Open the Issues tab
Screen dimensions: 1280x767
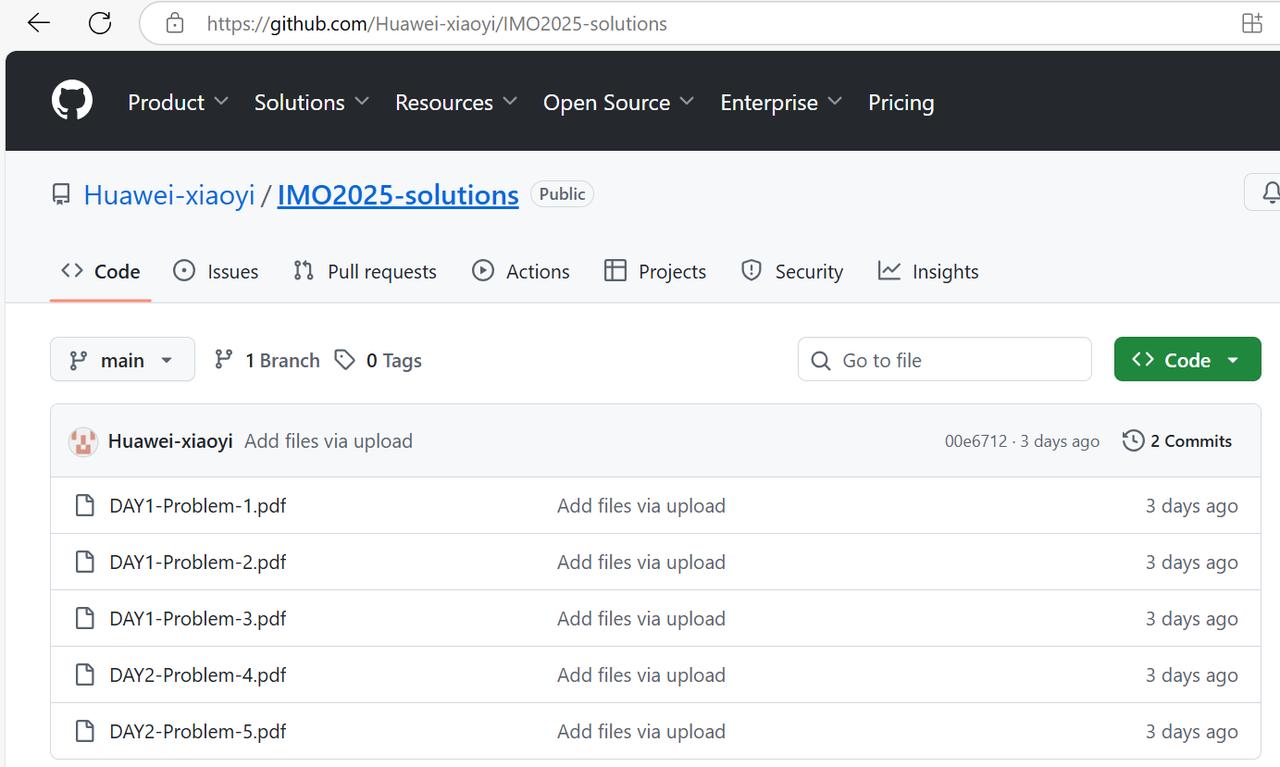[216, 271]
